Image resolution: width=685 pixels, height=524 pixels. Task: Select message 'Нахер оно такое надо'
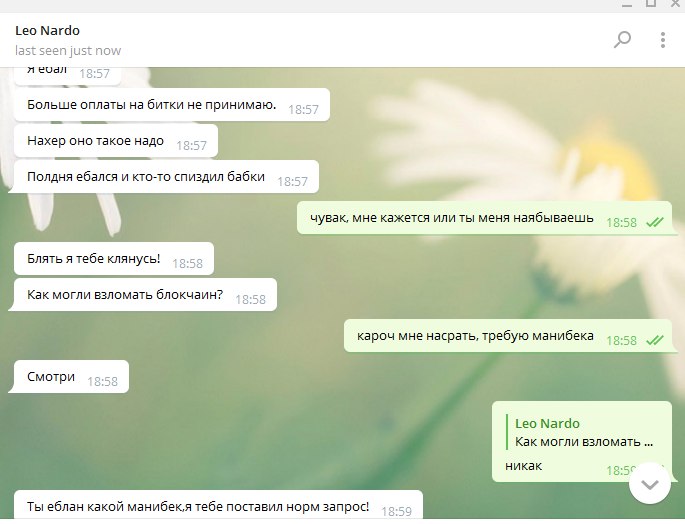pos(116,141)
